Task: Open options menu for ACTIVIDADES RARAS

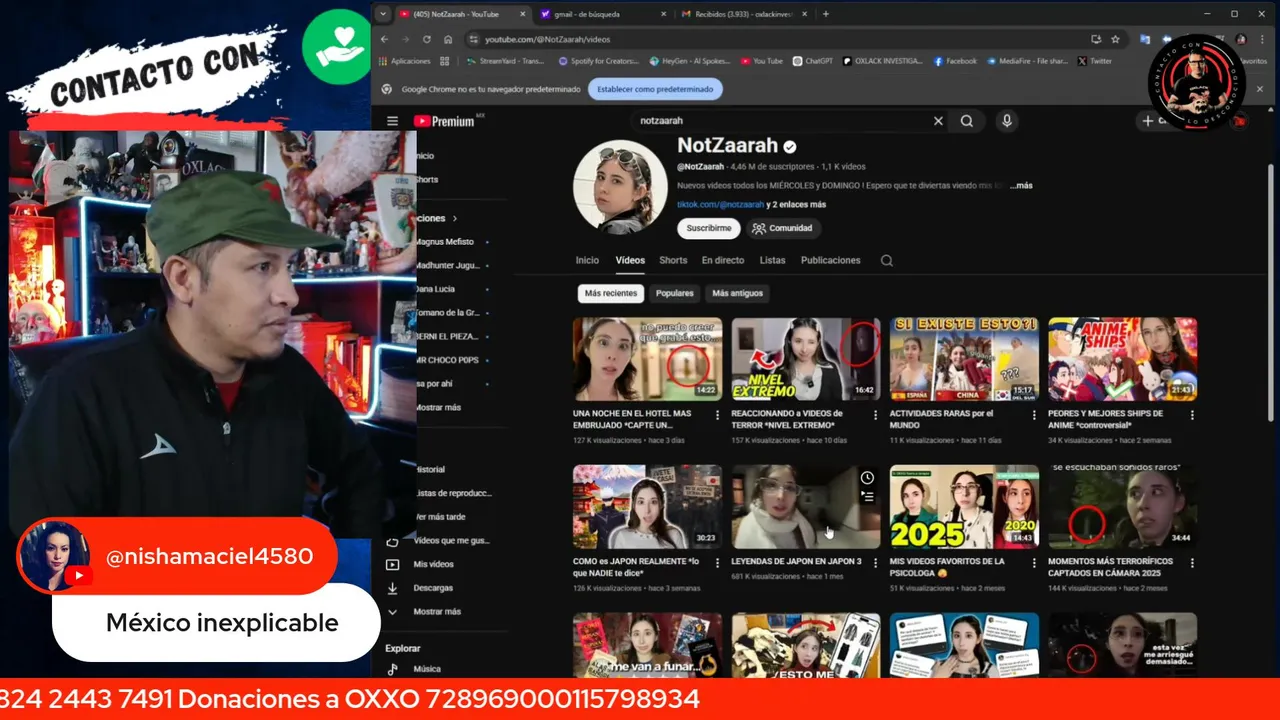Action: 1033,415
